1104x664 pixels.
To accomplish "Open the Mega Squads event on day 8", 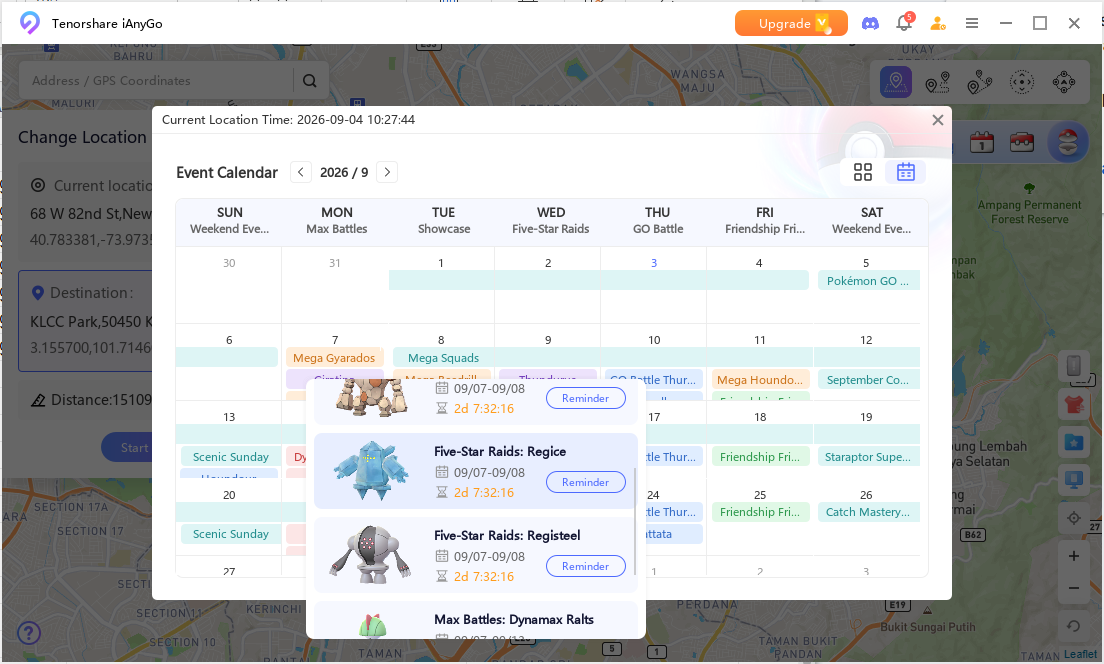I will (x=443, y=358).
